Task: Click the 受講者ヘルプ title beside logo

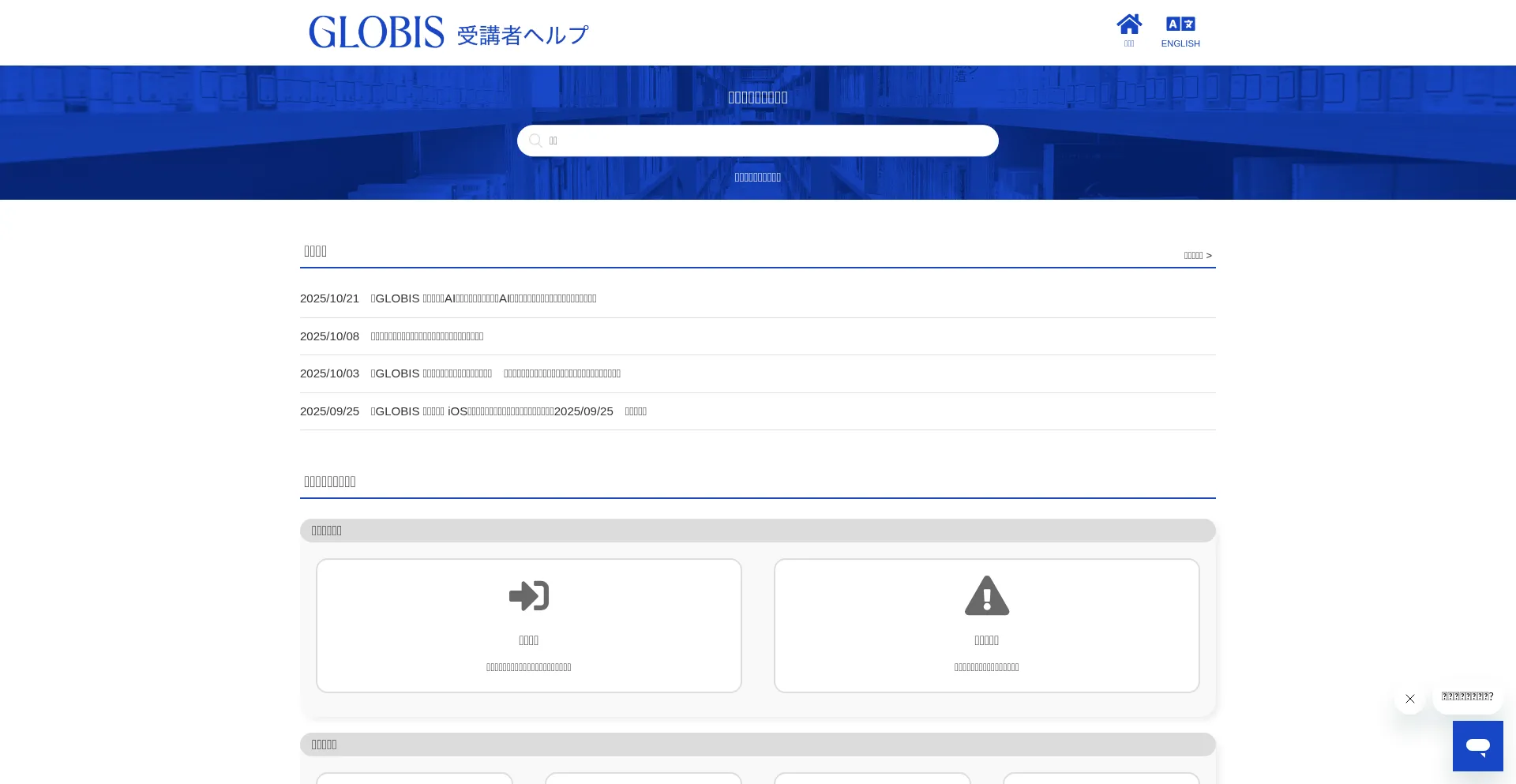Action: click(x=523, y=36)
